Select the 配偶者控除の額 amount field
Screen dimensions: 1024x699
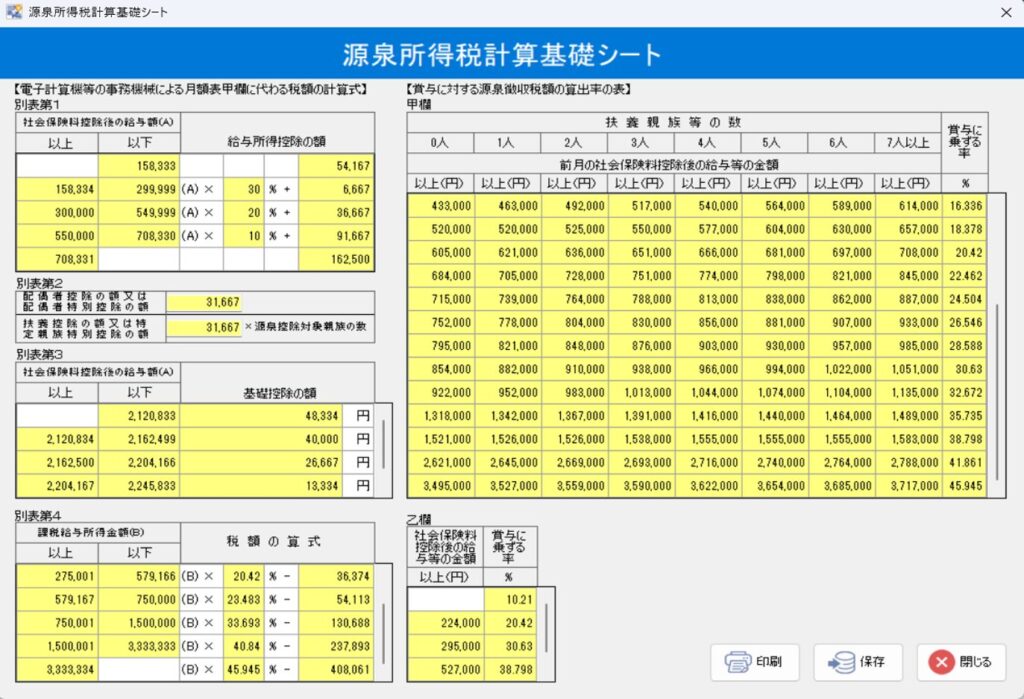point(204,302)
